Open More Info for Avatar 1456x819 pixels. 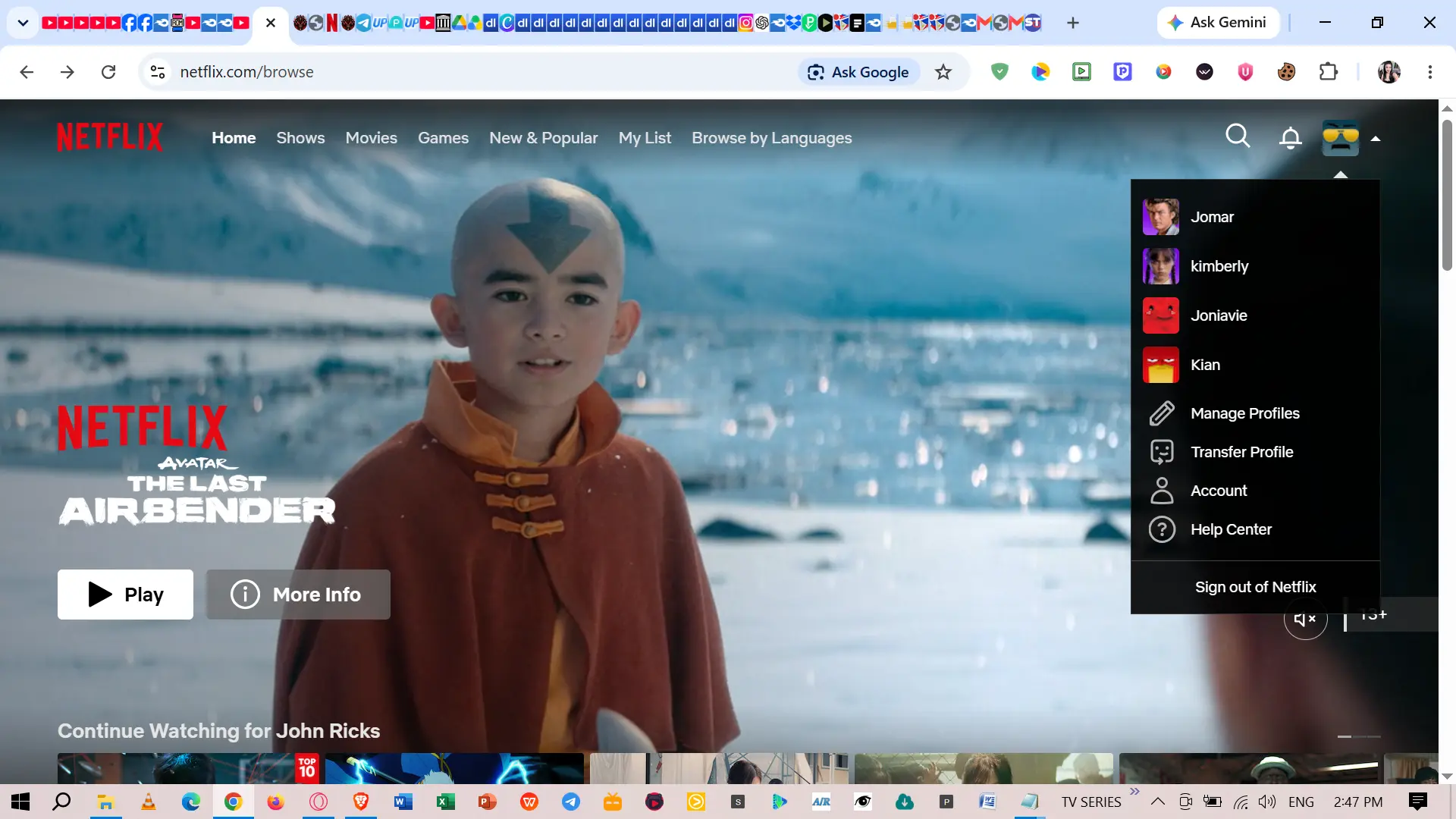tap(298, 595)
